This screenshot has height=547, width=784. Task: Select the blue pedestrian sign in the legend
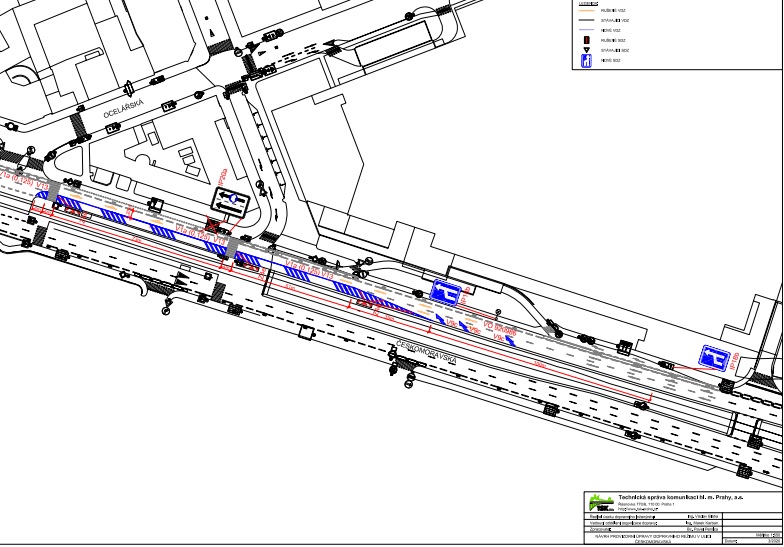[587, 61]
